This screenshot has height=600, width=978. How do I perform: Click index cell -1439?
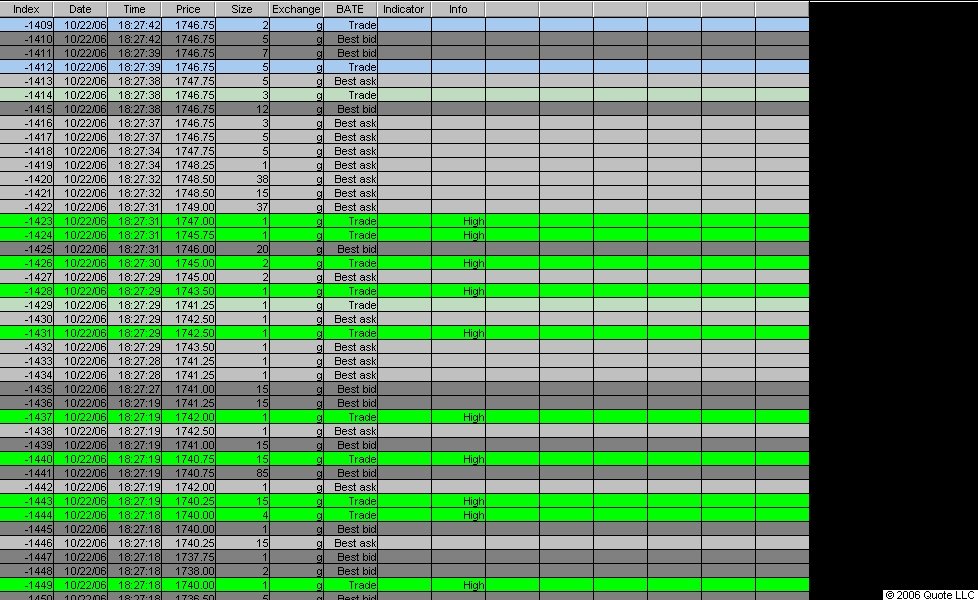tap(27, 445)
